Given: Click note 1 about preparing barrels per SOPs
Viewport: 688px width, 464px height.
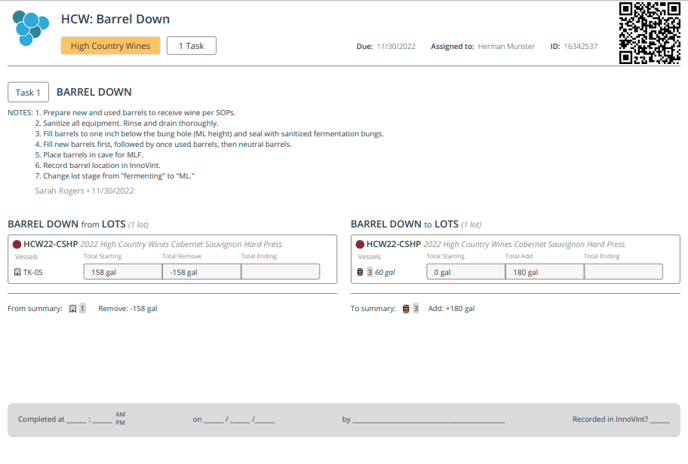Looking at the screenshot, I should (135, 113).
